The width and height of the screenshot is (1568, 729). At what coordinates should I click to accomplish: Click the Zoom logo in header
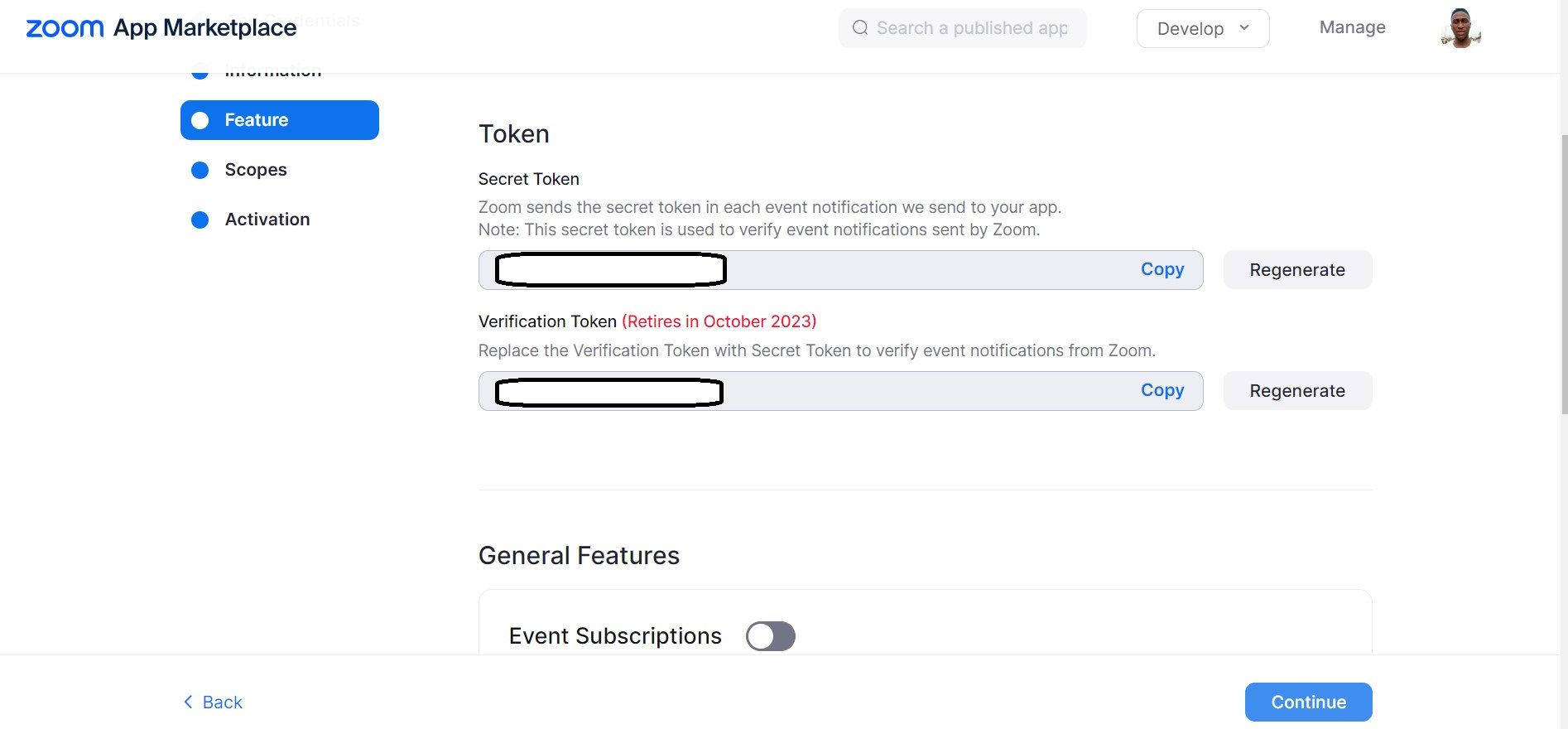point(65,28)
